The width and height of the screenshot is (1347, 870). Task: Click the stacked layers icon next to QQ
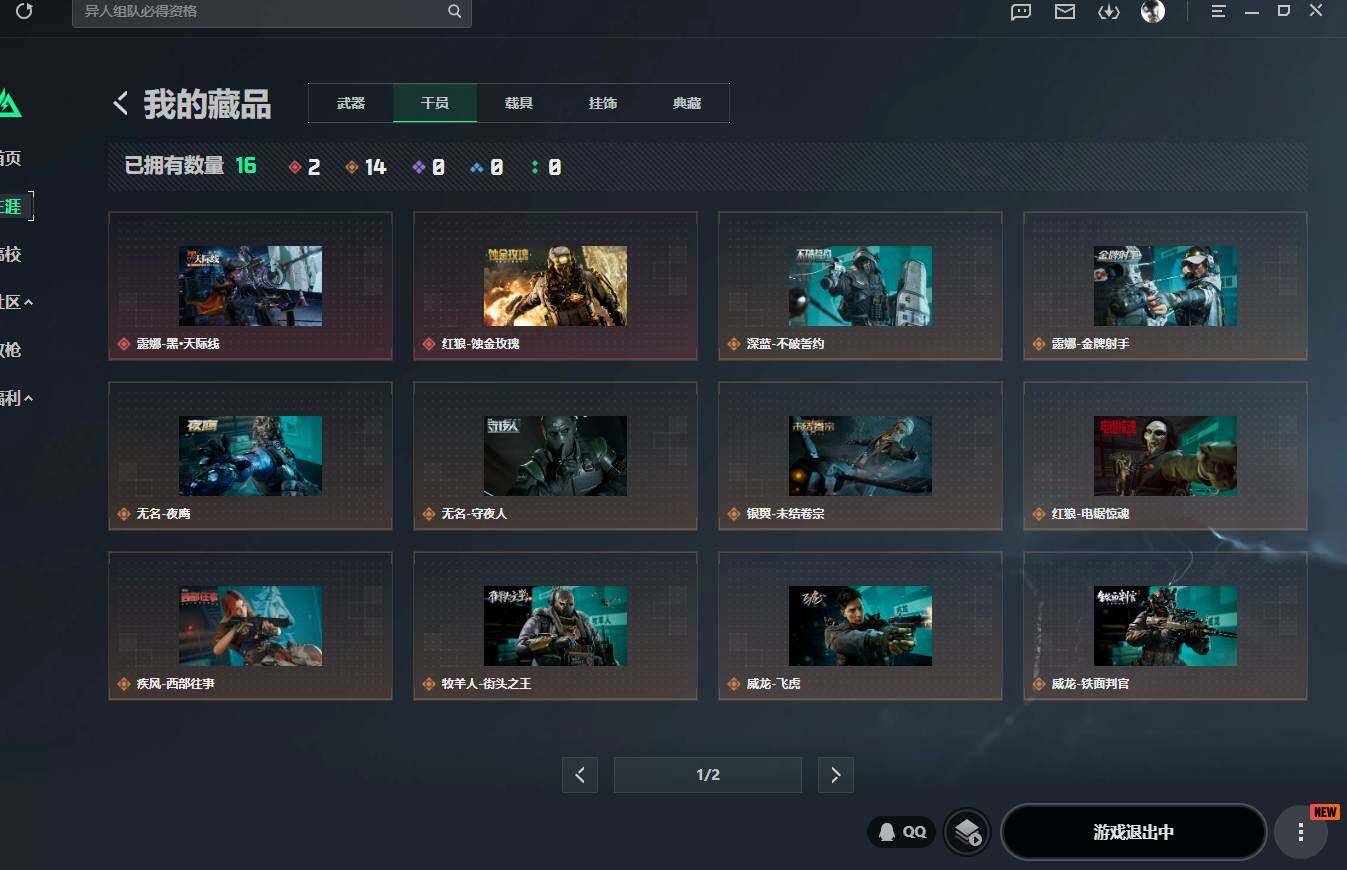tap(967, 832)
